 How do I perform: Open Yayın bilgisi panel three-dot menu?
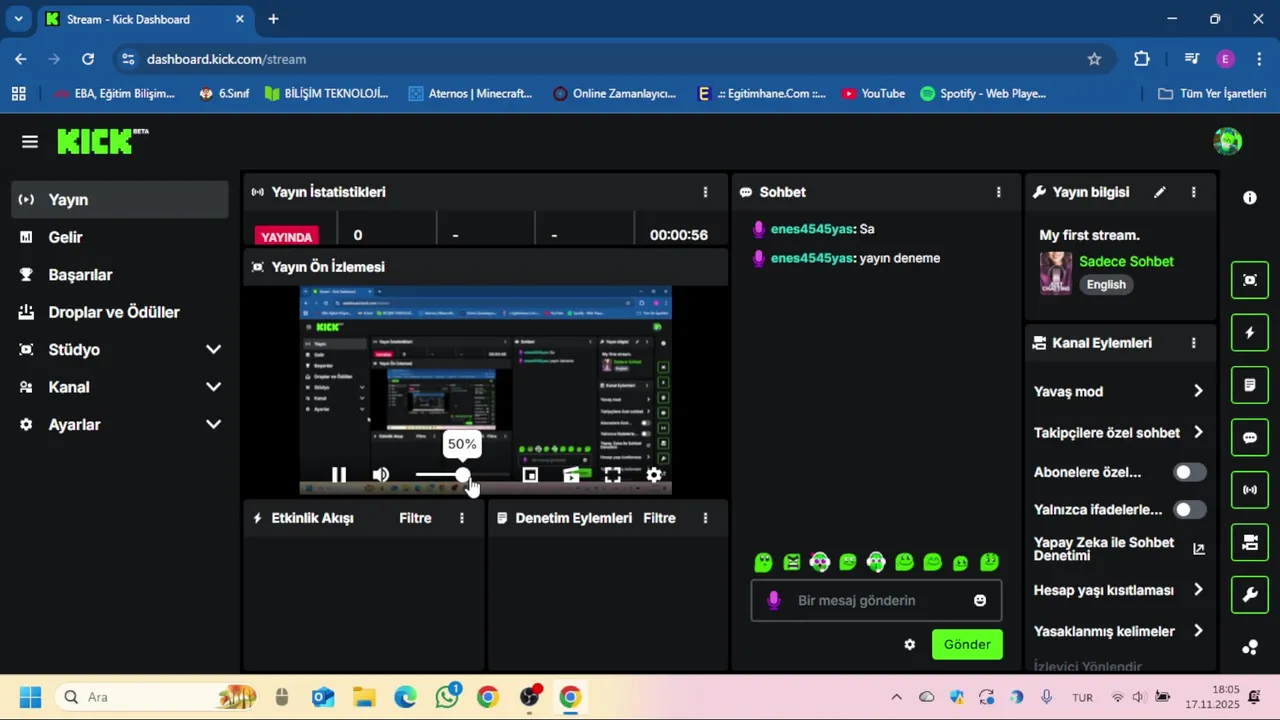pyautogui.click(x=1193, y=192)
